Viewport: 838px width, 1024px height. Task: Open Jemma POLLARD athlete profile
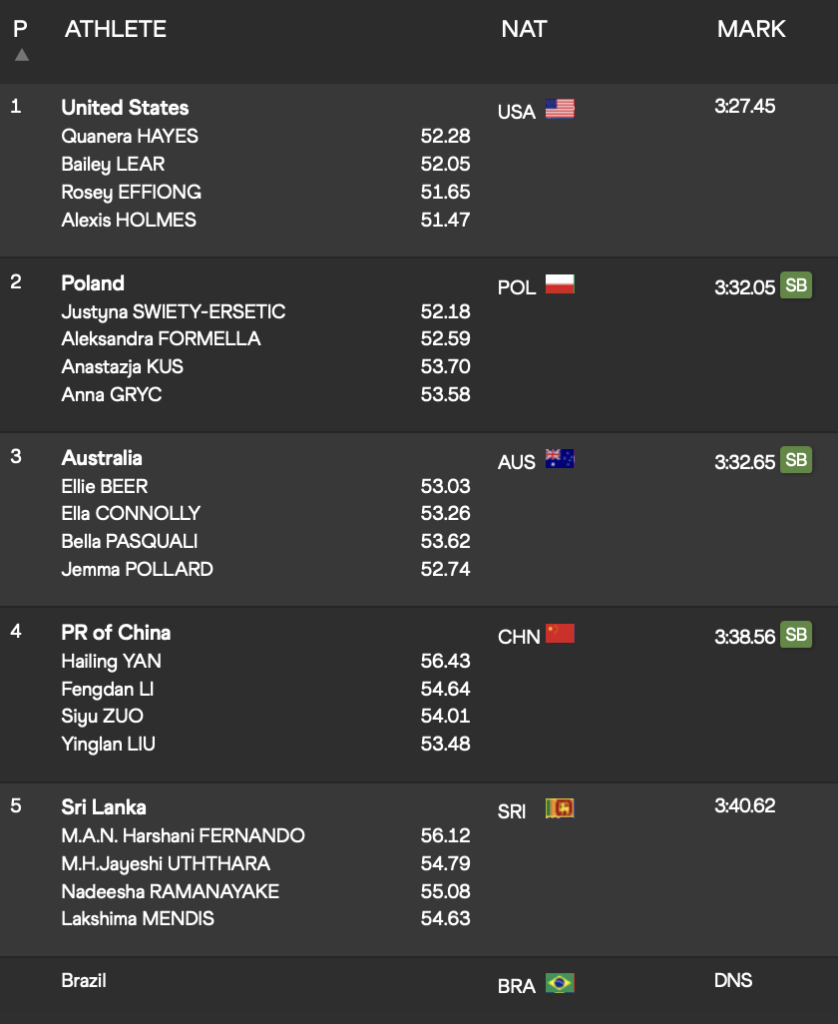(x=137, y=569)
